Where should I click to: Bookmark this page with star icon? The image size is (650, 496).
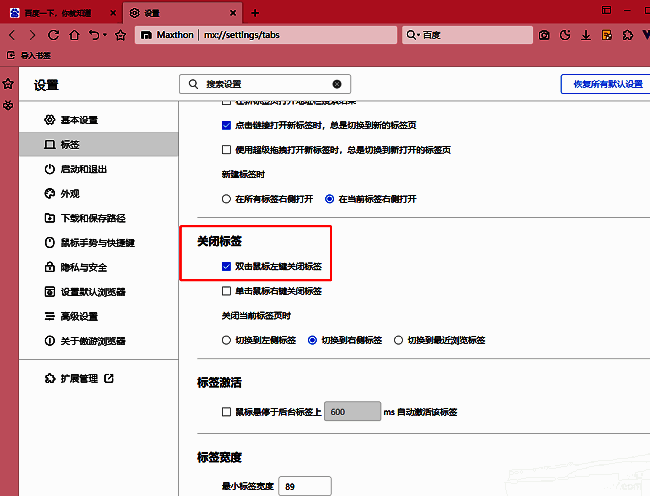coord(120,35)
